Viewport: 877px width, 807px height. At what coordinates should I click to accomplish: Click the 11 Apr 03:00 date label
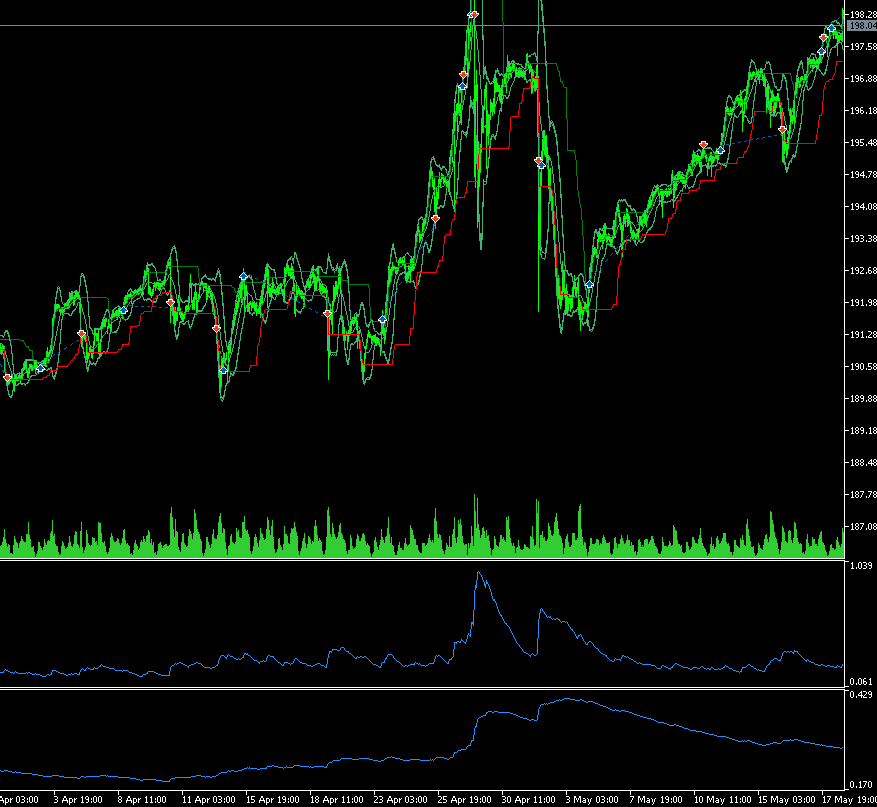pos(211,800)
